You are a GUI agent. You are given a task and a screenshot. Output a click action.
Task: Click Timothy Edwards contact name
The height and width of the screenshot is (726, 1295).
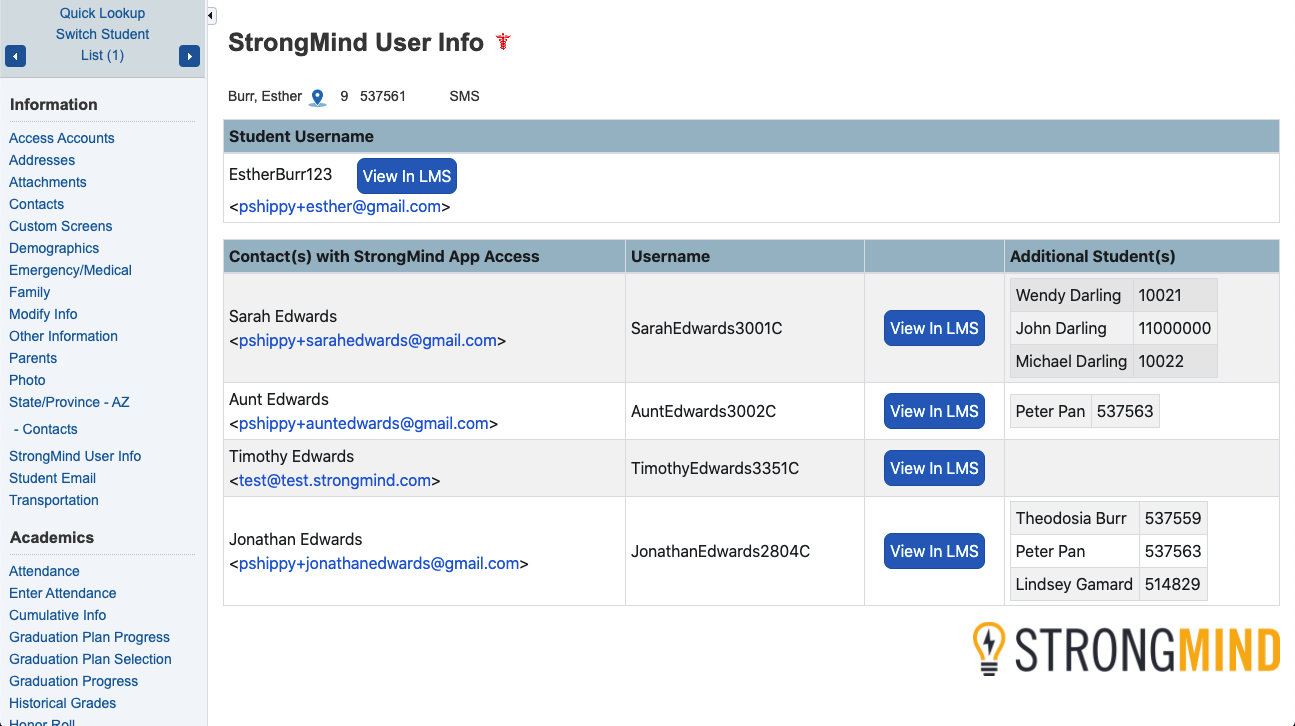point(292,456)
